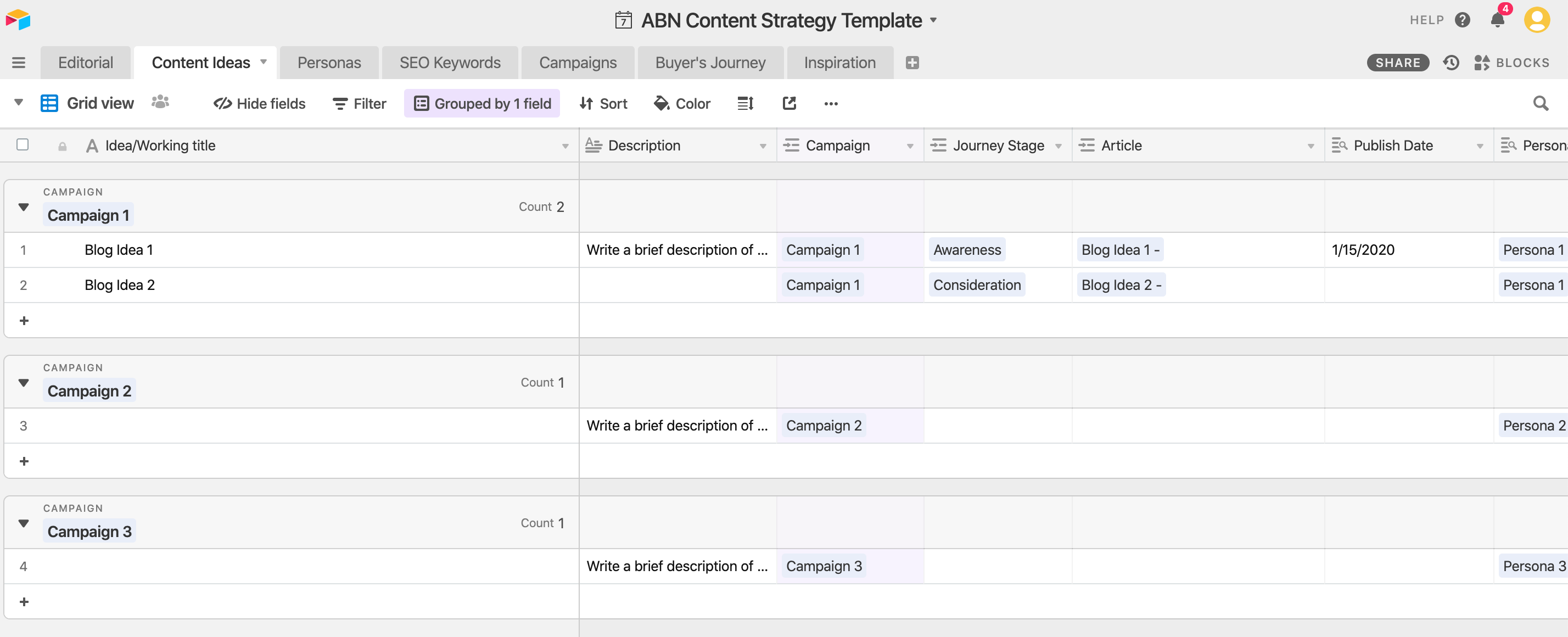Open the tables list hamburger menu
The height and width of the screenshot is (637, 1568).
pyautogui.click(x=19, y=62)
